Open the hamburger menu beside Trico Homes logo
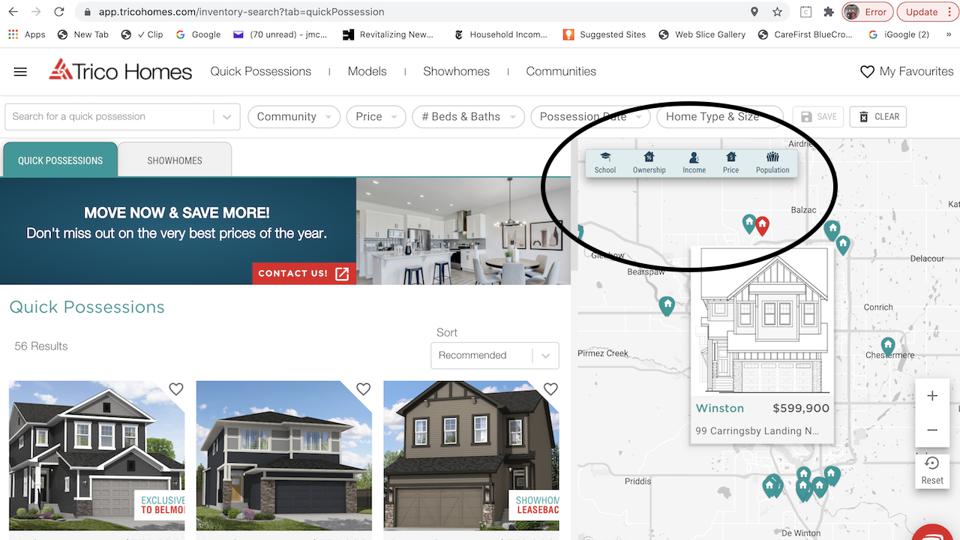 [x=21, y=72]
